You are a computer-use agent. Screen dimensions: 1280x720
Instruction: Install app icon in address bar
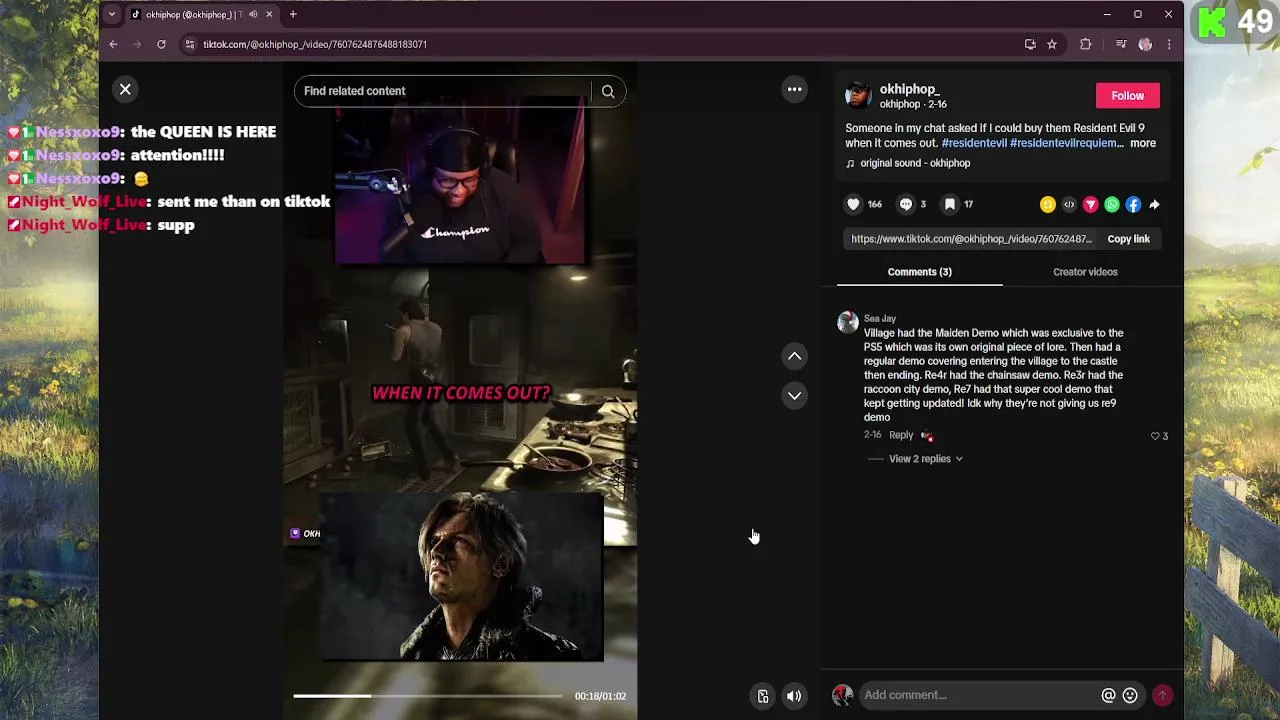click(x=1030, y=44)
